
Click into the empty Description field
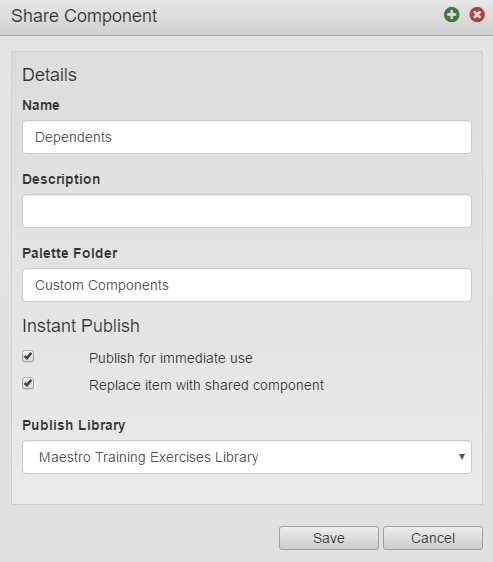(x=247, y=211)
